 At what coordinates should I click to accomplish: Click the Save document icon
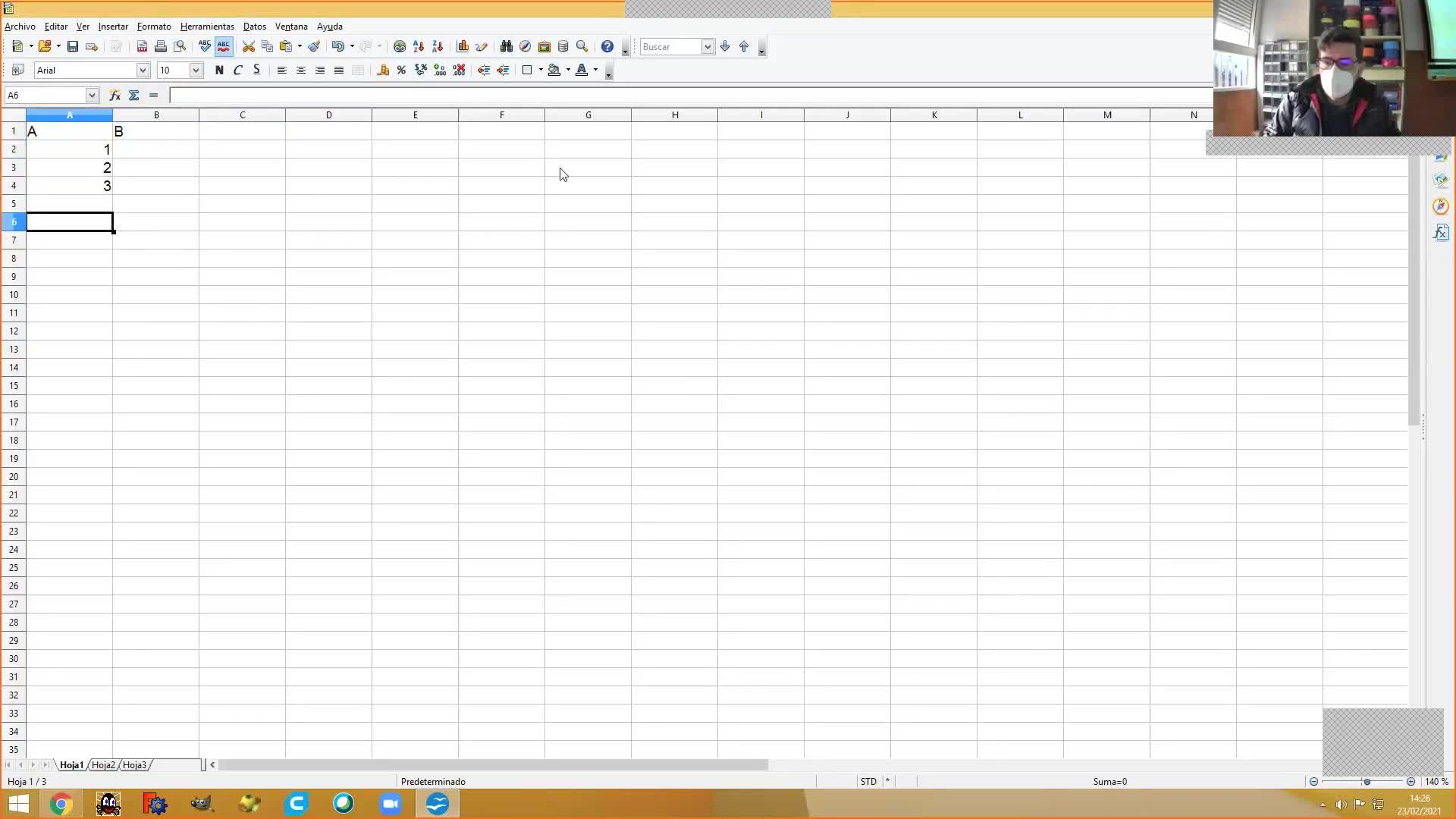tap(73, 46)
